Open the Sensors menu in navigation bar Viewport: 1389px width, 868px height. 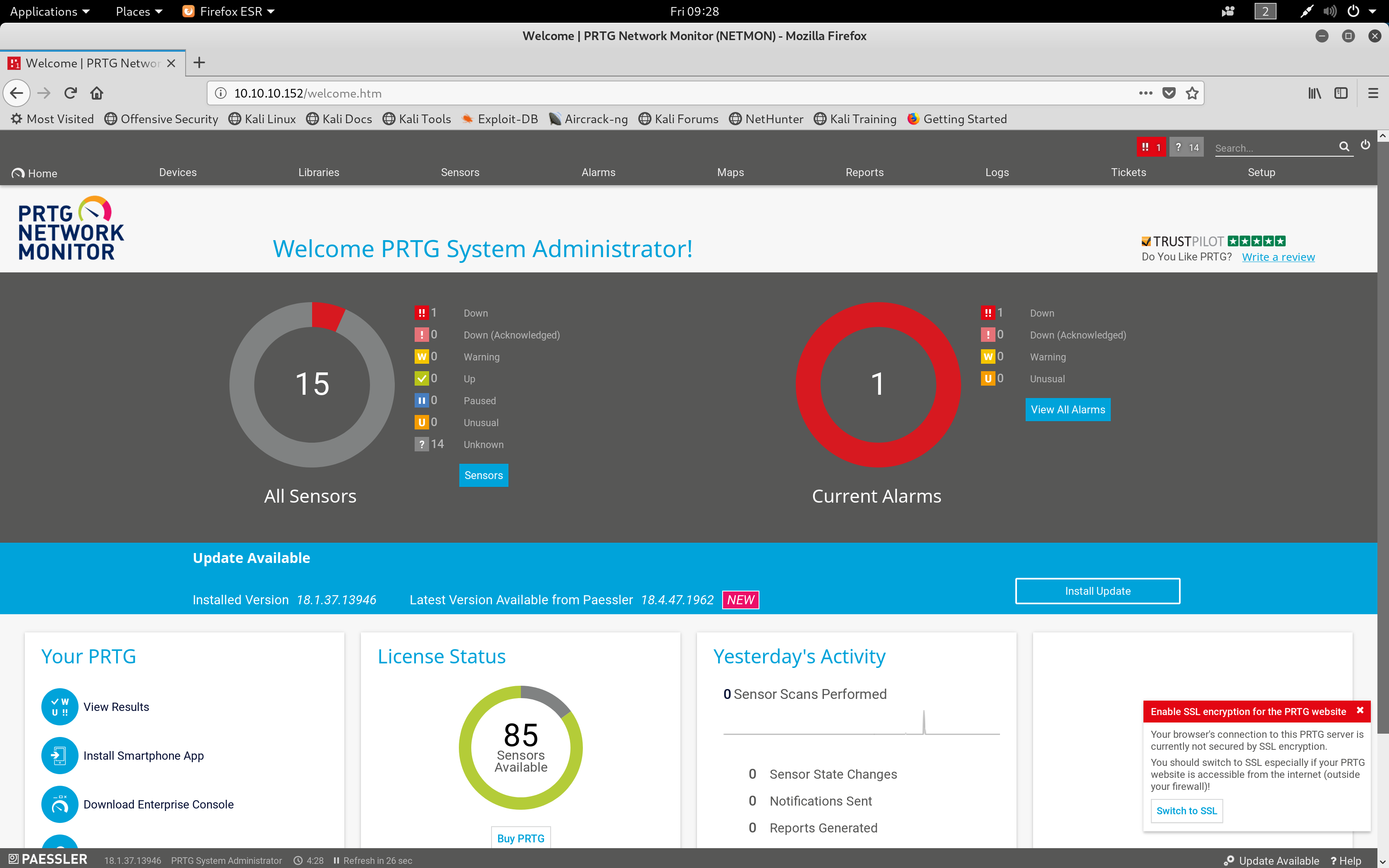tap(460, 172)
